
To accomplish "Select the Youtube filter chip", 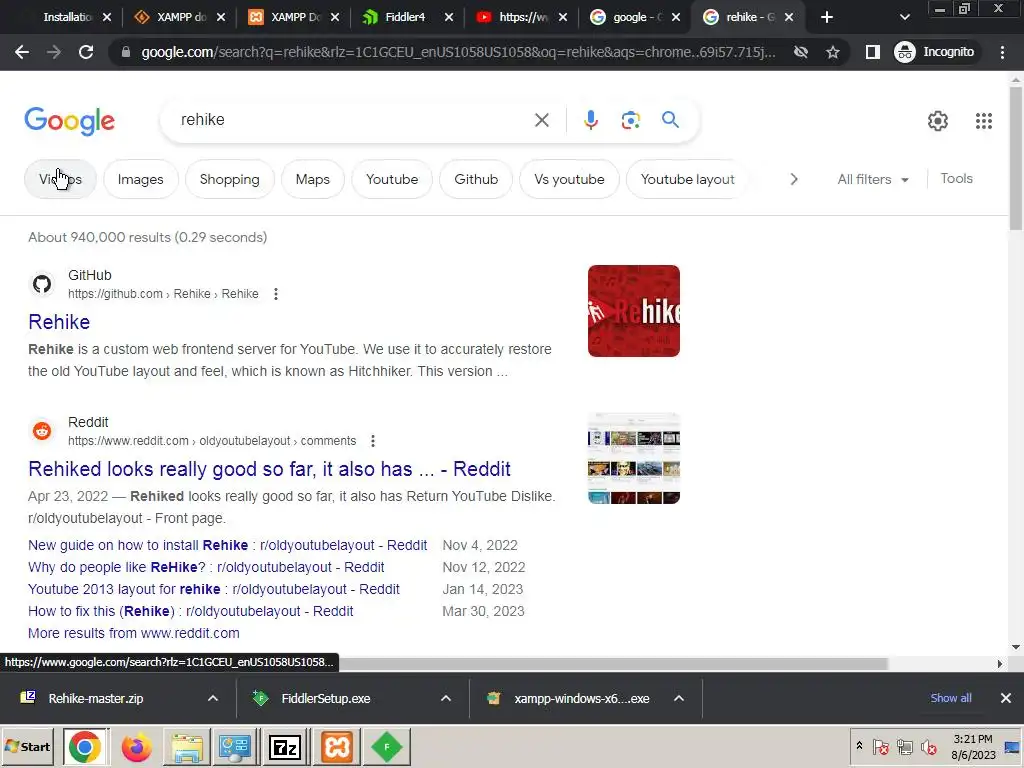I will tap(392, 180).
